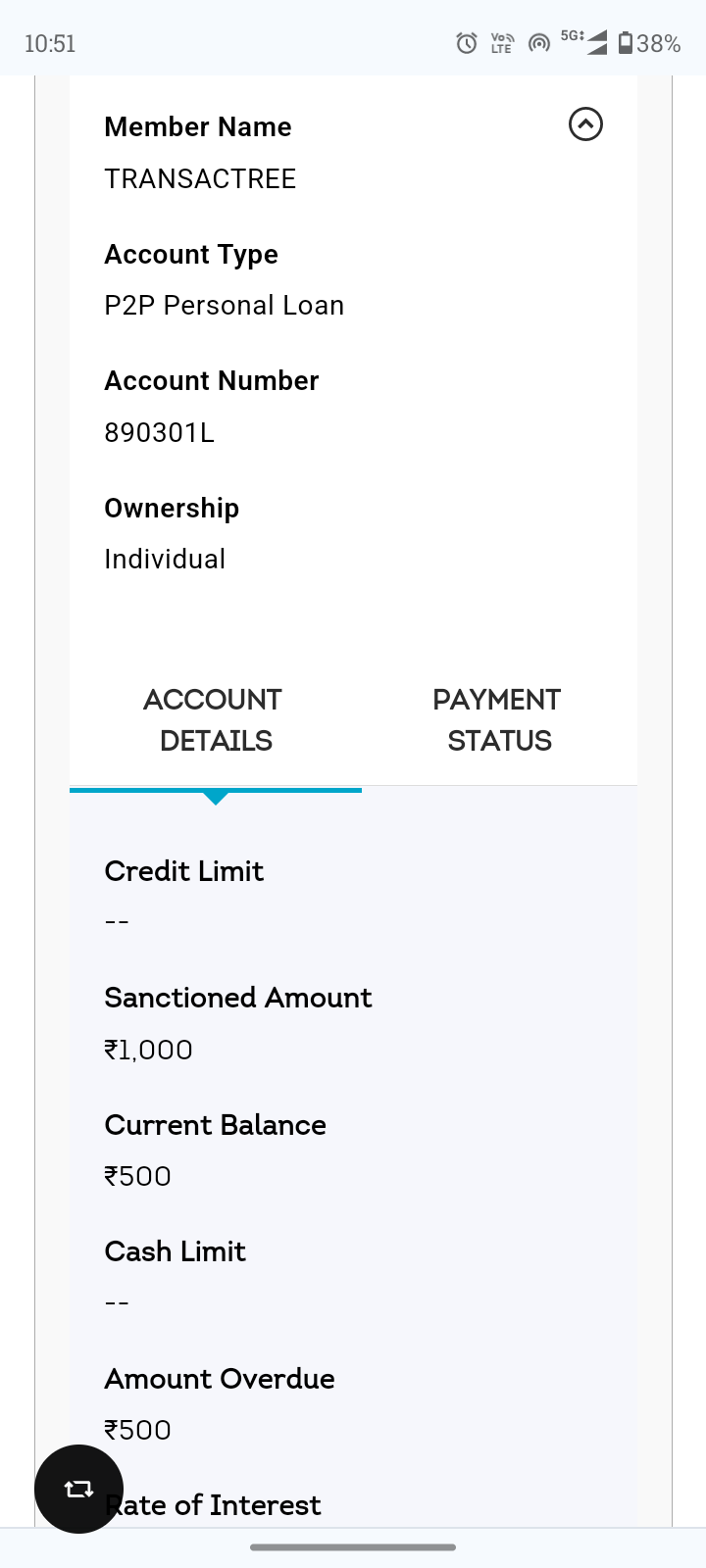Tap the VoLTE indicator icon
This screenshot has width=706, height=1568.
pyautogui.click(x=502, y=43)
